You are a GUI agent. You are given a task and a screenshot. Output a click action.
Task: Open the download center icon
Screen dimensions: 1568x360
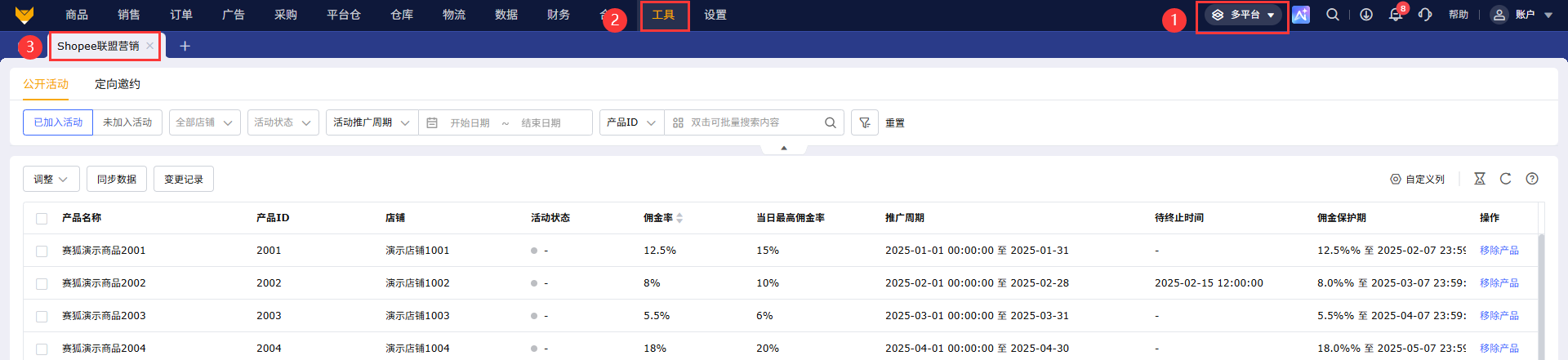pos(1366,15)
